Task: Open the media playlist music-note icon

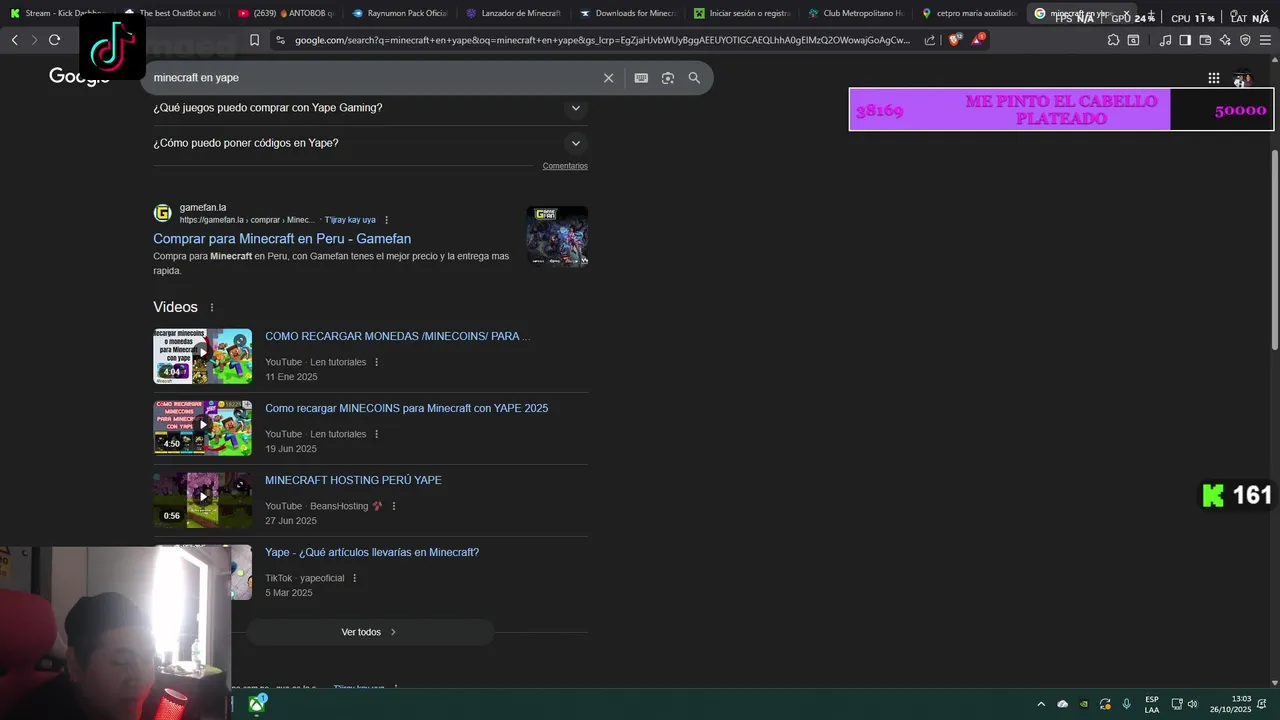Action: pyautogui.click(x=1165, y=40)
